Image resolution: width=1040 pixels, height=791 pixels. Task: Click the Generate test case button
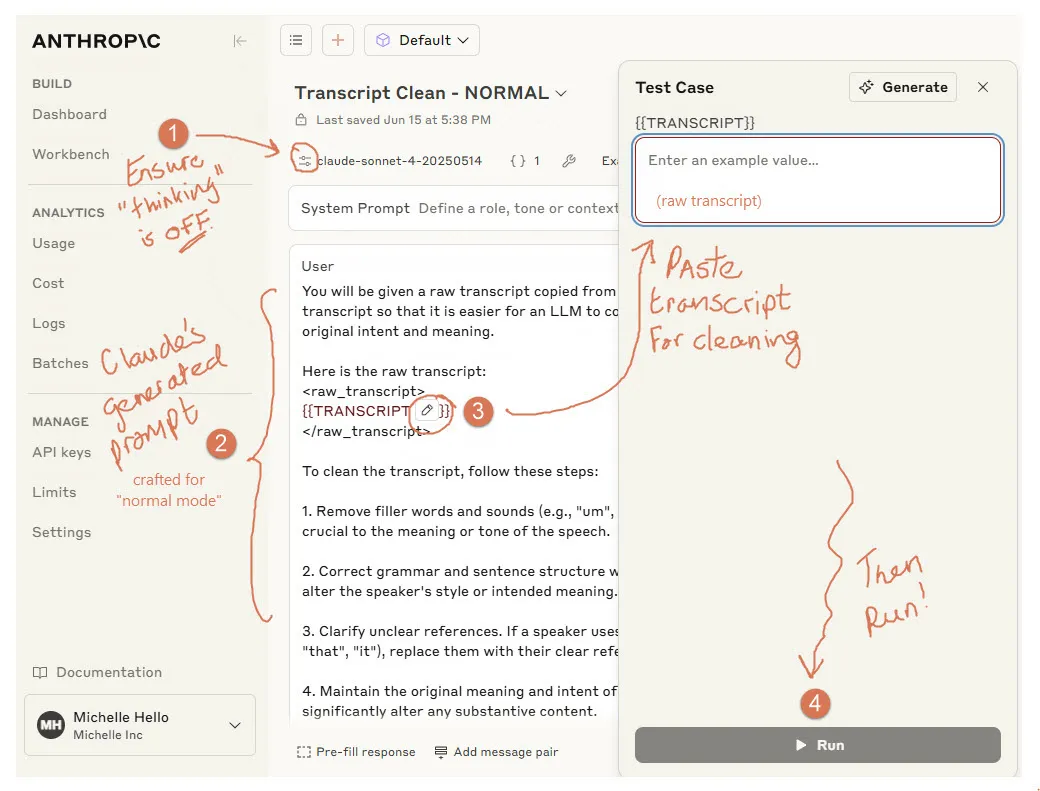[903, 87]
